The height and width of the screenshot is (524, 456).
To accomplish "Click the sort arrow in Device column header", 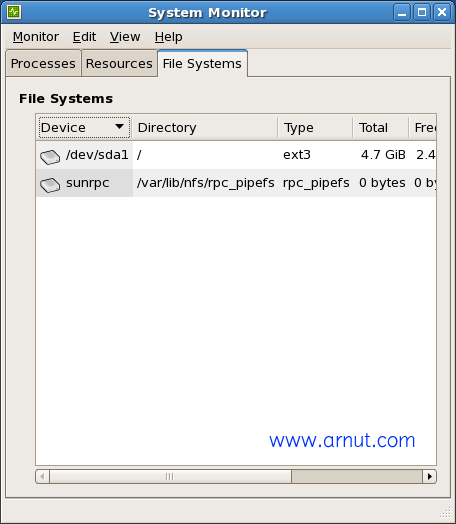I will click(x=119, y=127).
